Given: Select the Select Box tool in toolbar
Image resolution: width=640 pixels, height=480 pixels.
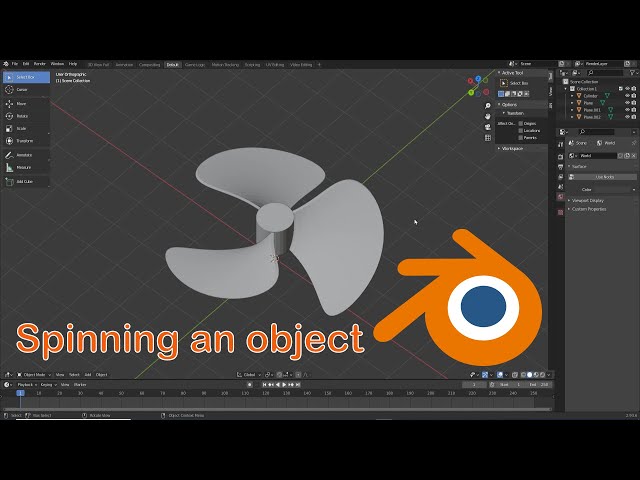Looking at the screenshot, I should [x=26, y=77].
